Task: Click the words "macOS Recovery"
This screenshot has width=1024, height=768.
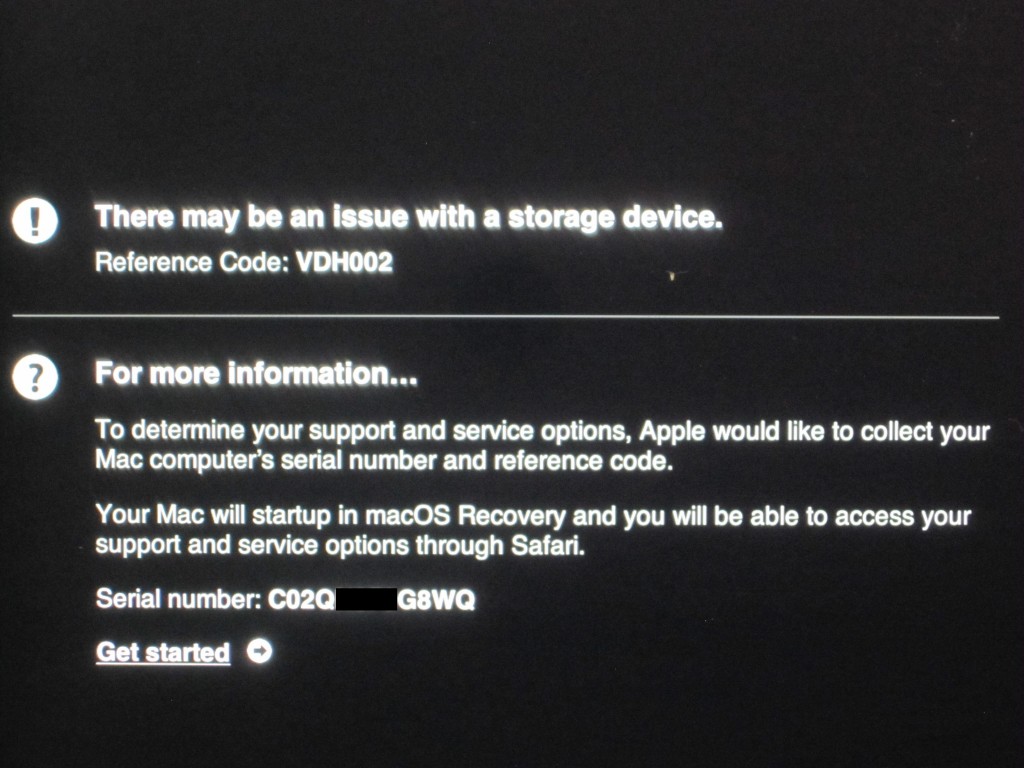Action: 465,517
